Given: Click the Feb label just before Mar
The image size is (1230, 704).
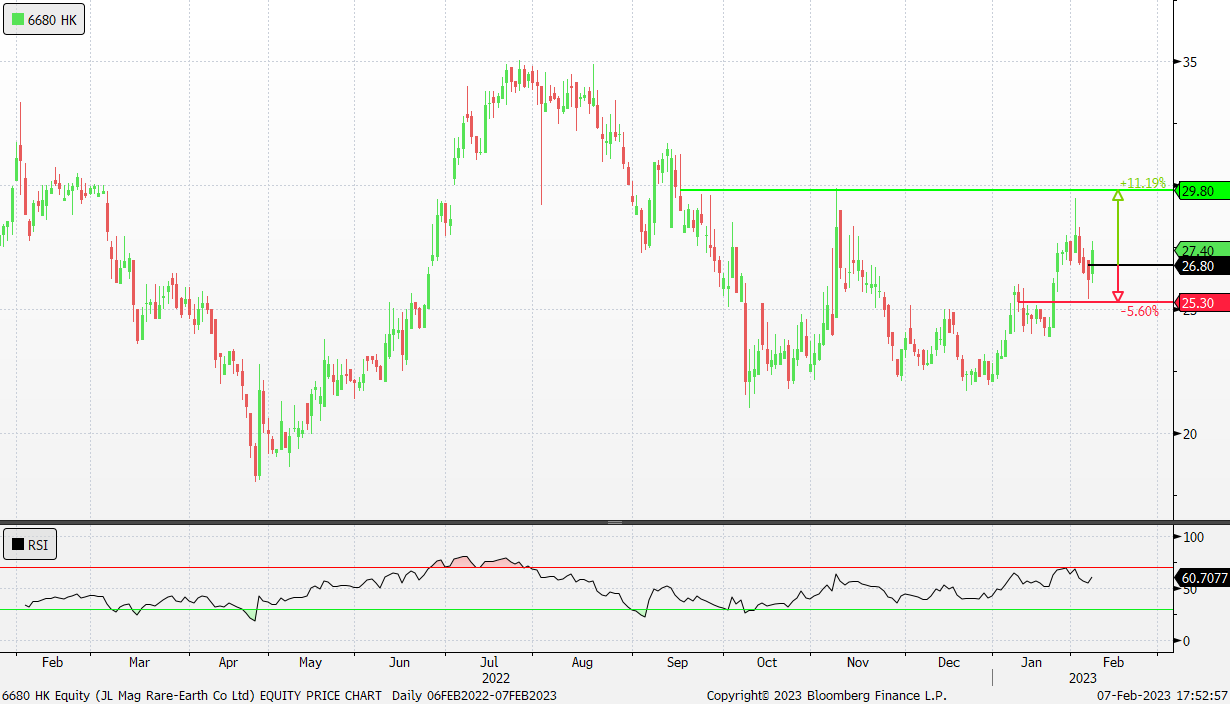Looking at the screenshot, I should (x=53, y=662).
